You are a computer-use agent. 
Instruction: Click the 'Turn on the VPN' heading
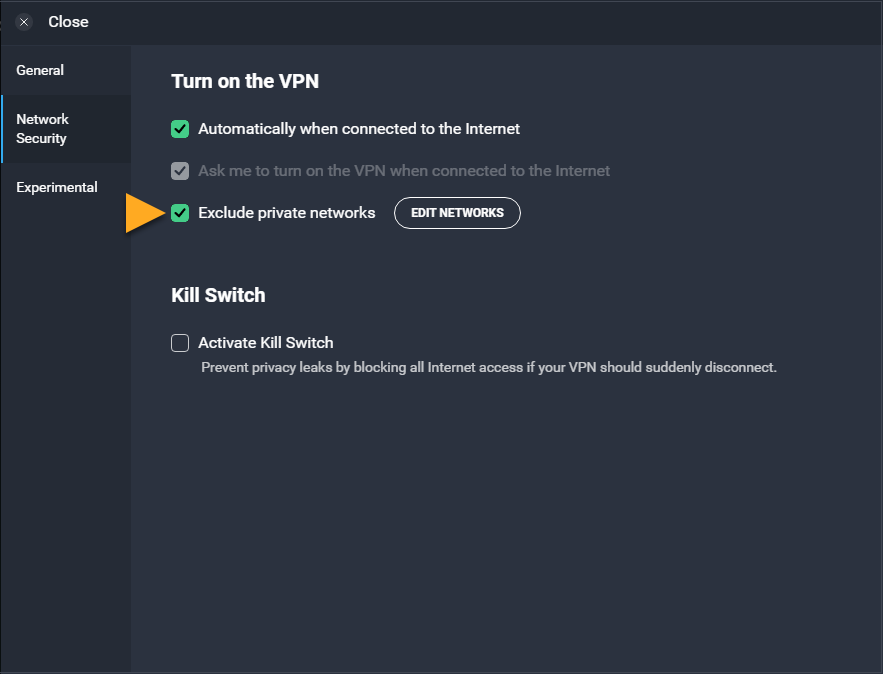245,81
